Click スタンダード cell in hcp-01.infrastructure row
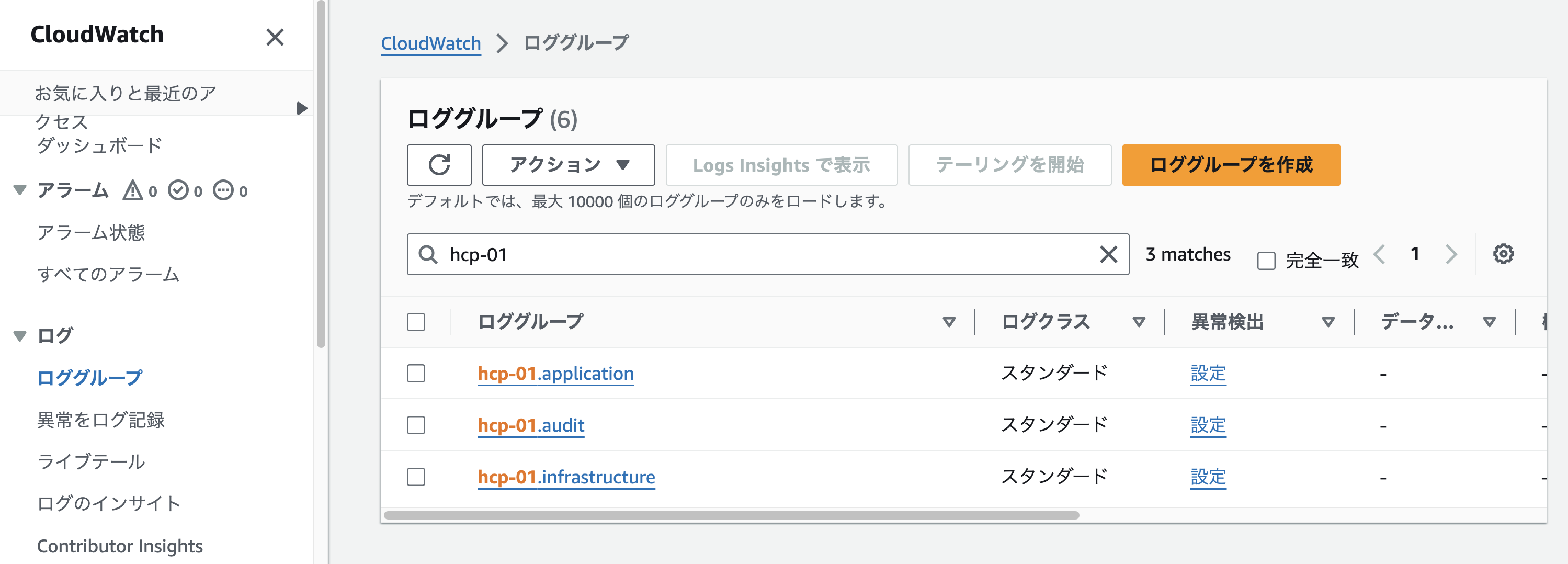 click(x=1054, y=477)
